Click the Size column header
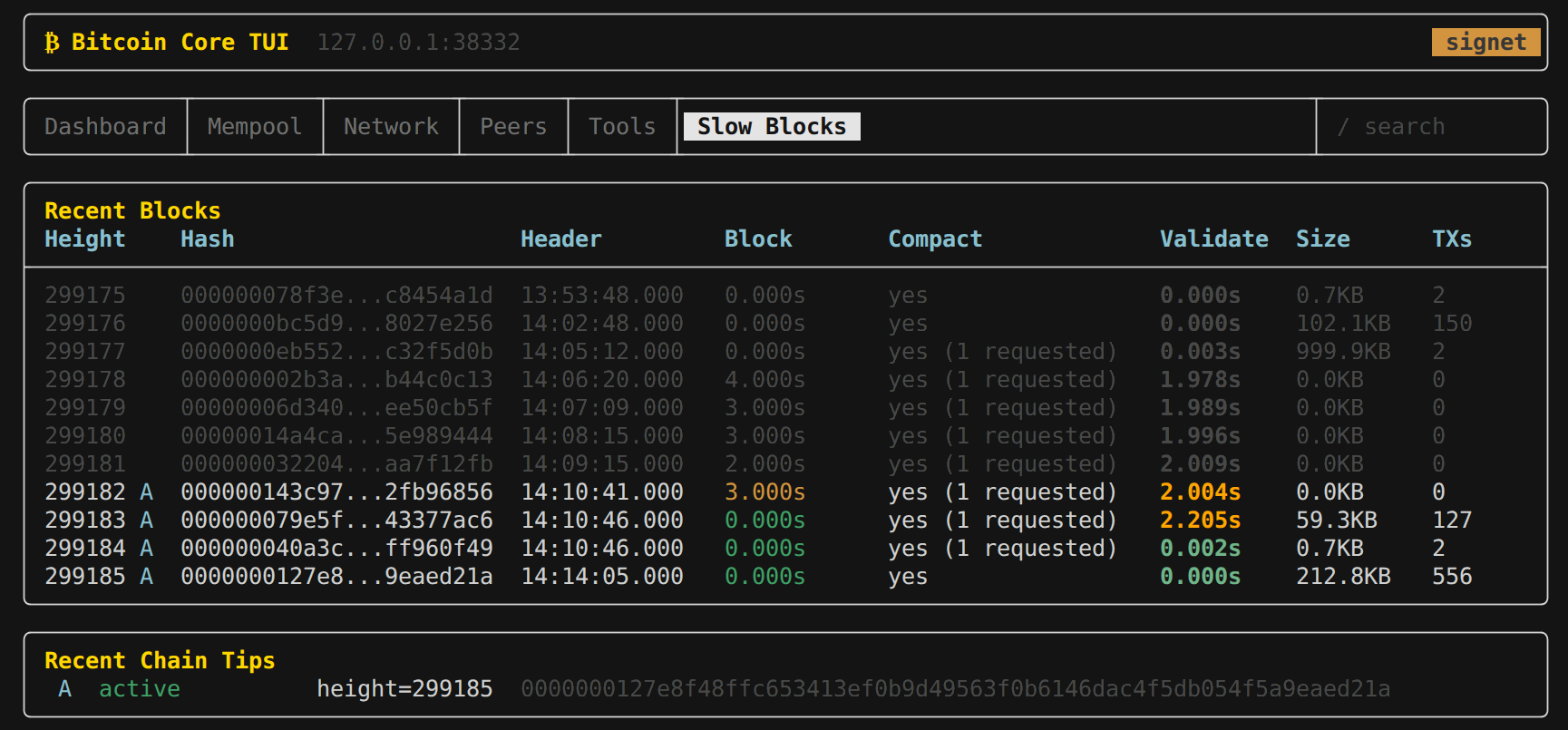The image size is (1568, 730). point(1322,239)
